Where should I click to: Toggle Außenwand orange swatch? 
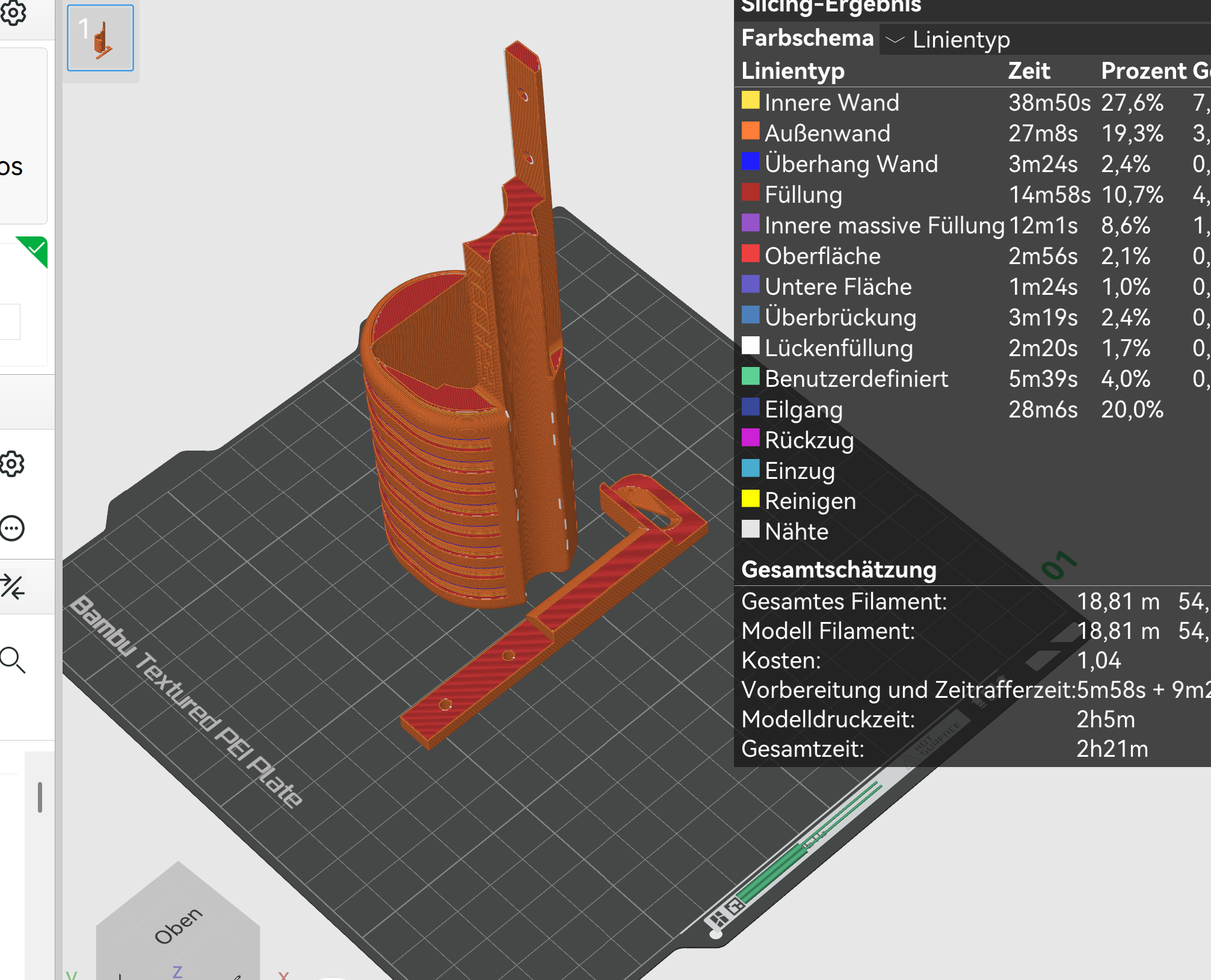click(x=750, y=131)
